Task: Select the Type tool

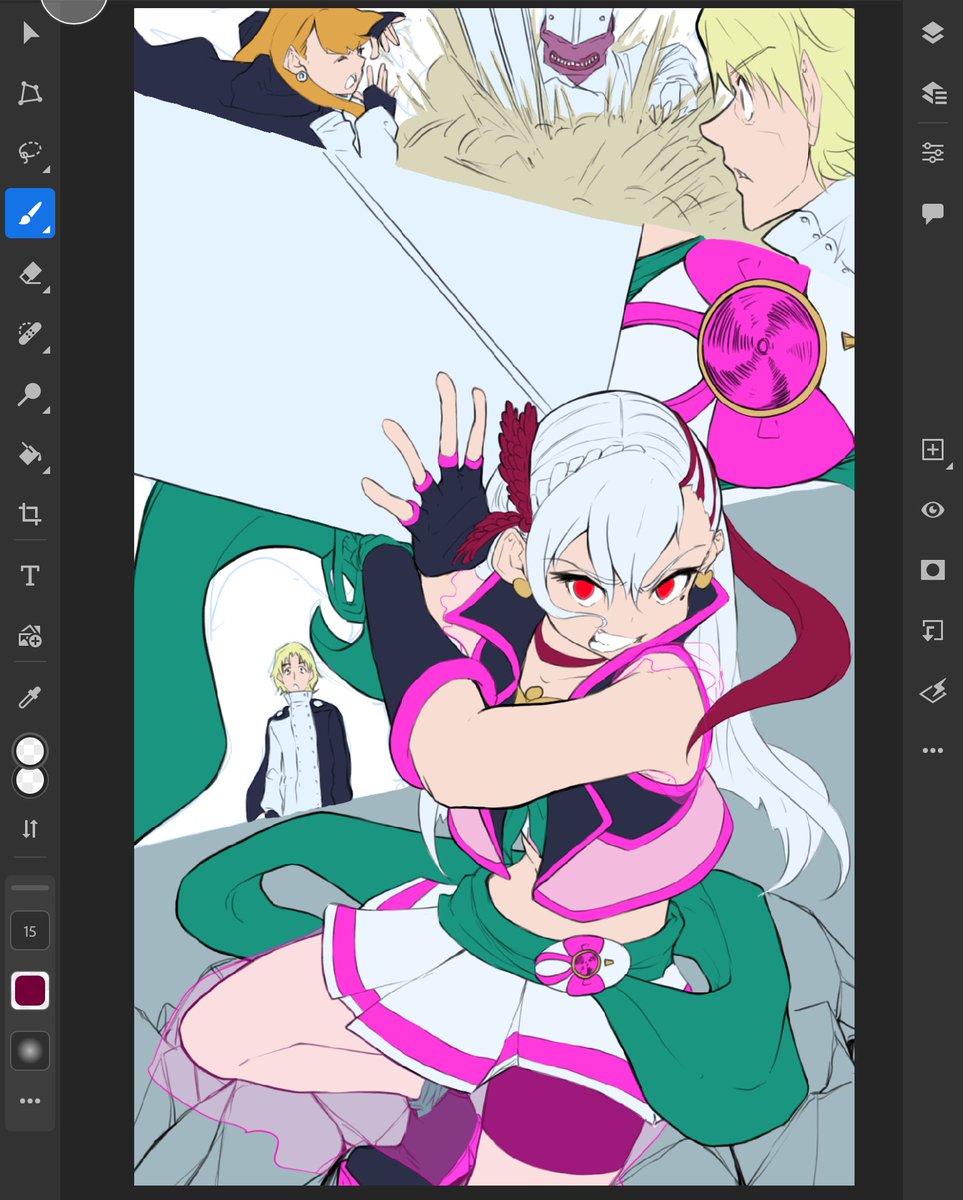Action: coord(30,575)
